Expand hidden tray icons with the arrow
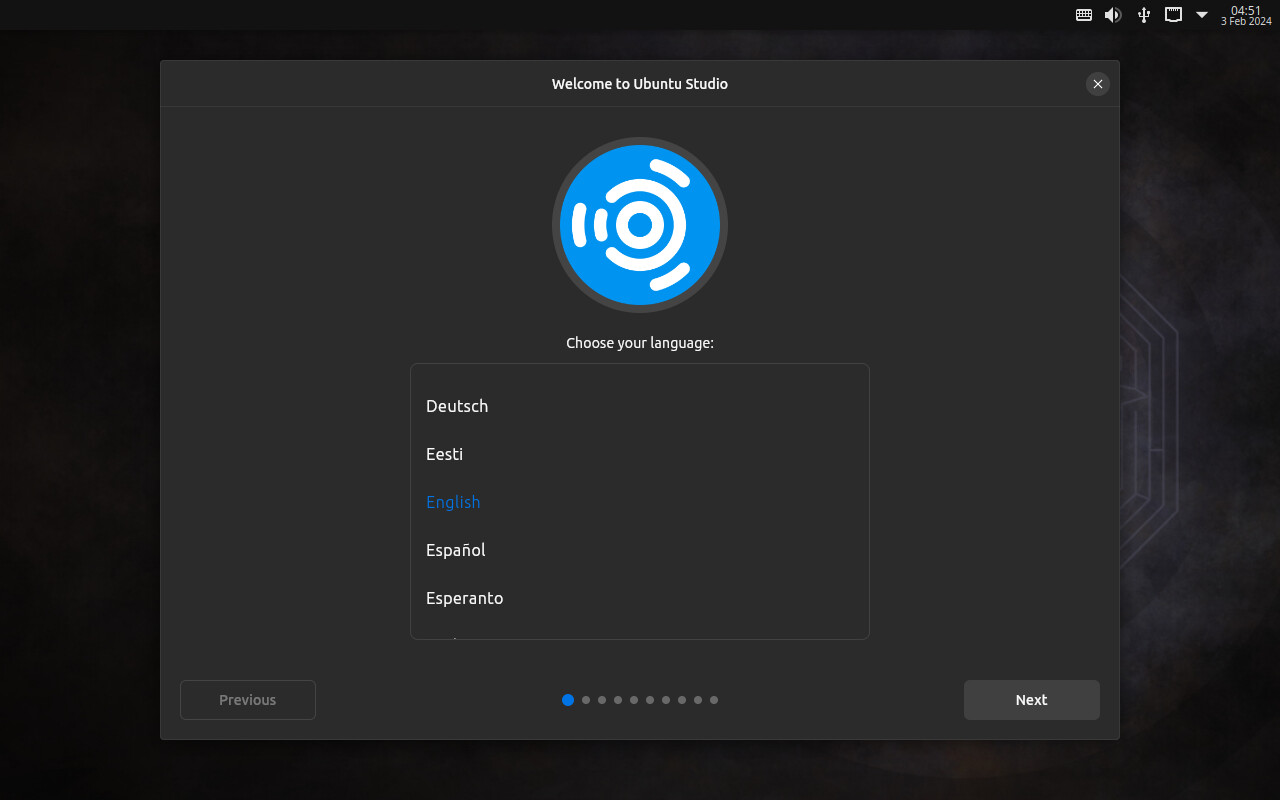 click(1202, 15)
